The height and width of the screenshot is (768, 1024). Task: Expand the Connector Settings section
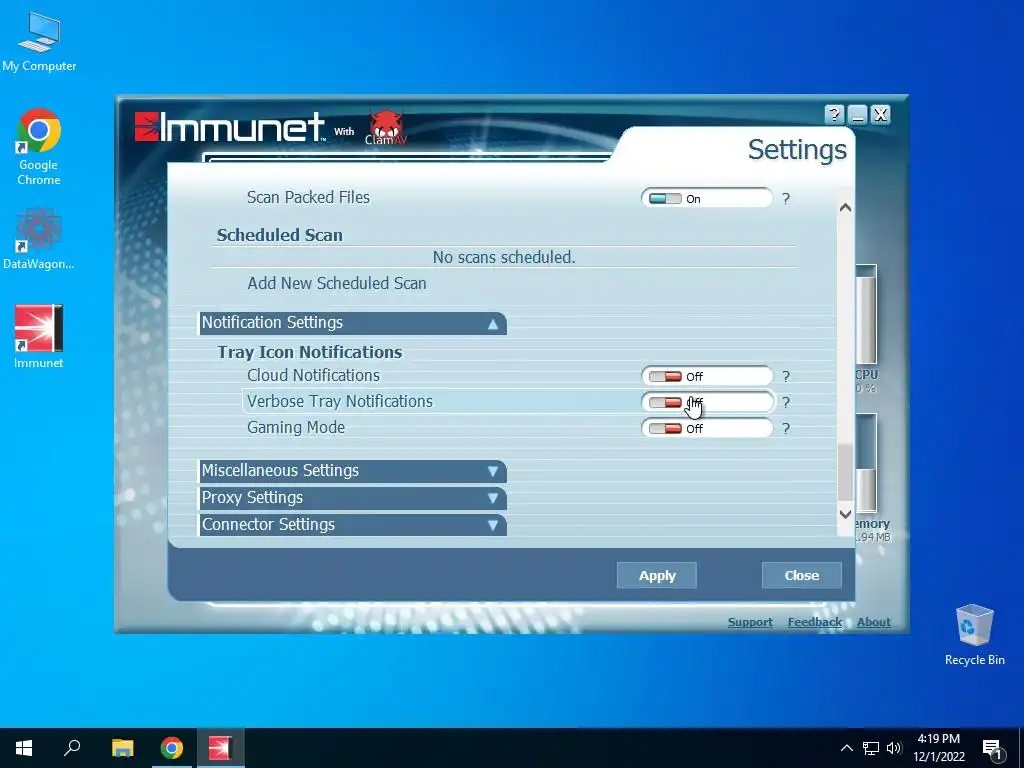point(353,524)
